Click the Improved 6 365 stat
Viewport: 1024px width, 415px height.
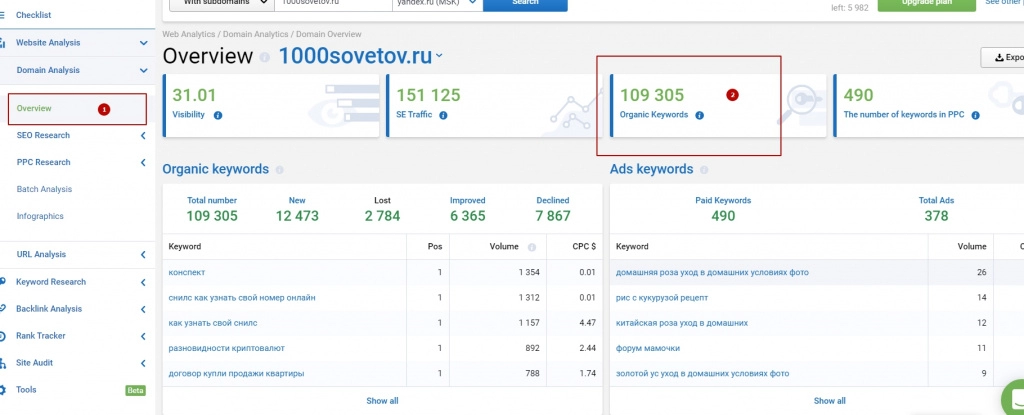tap(468, 209)
